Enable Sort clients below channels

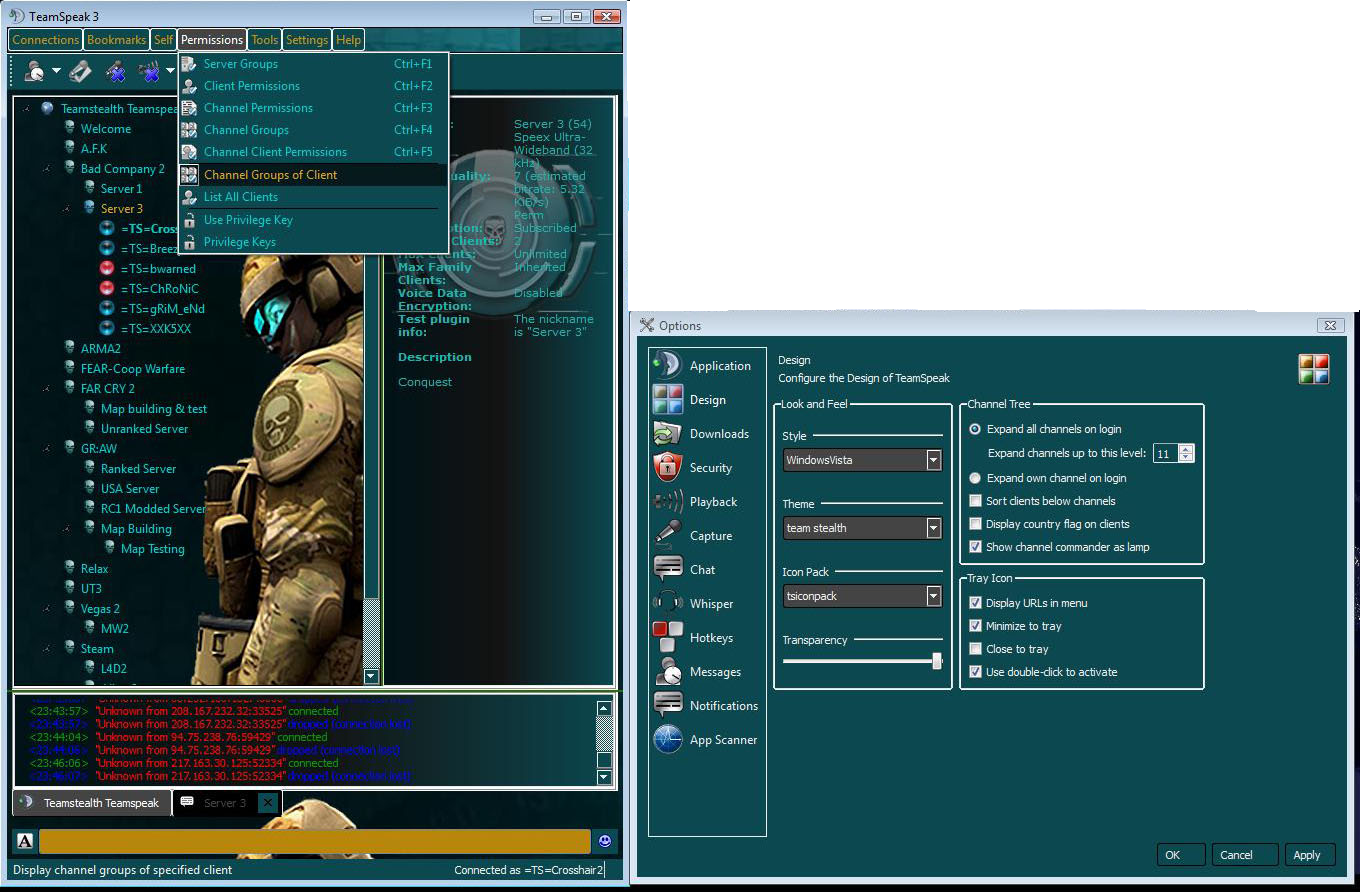[976, 501]
